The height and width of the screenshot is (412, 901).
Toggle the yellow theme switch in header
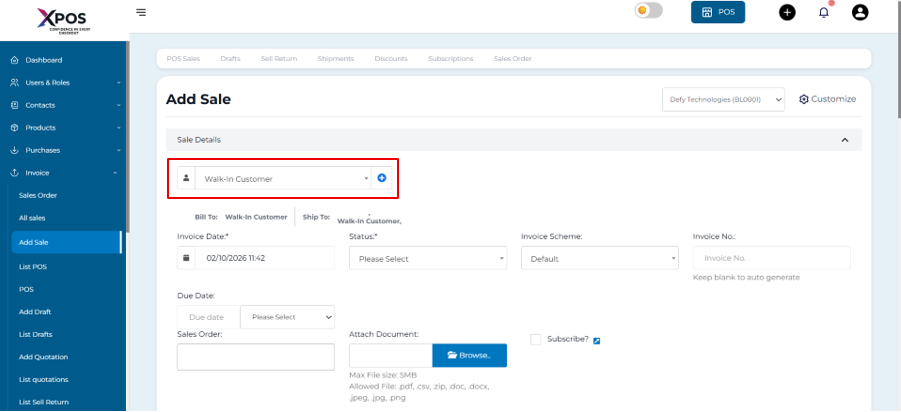coord(648,11)
